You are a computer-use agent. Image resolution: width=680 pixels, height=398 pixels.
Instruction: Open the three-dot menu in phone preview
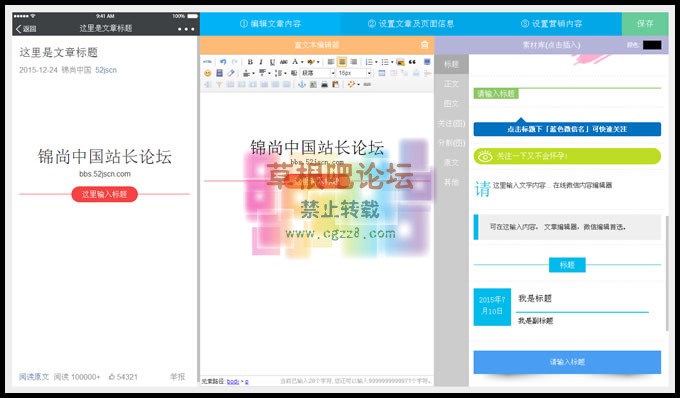[186, 29]
